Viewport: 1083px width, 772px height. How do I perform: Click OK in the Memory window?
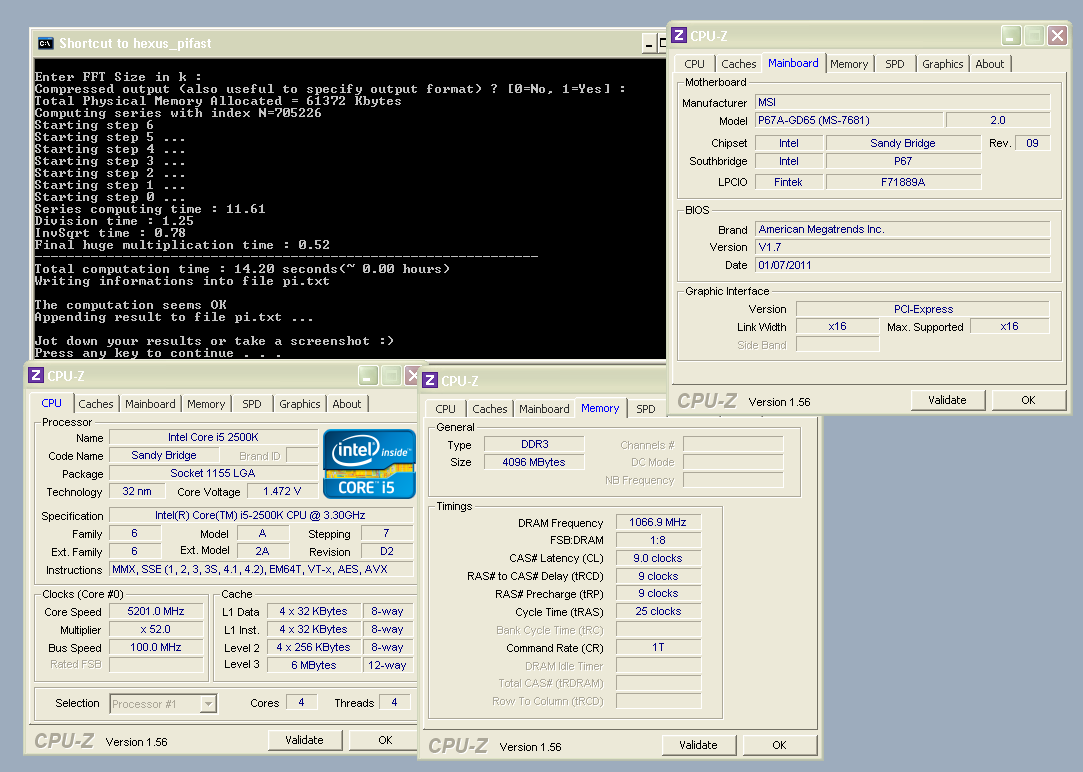[779, 745]
